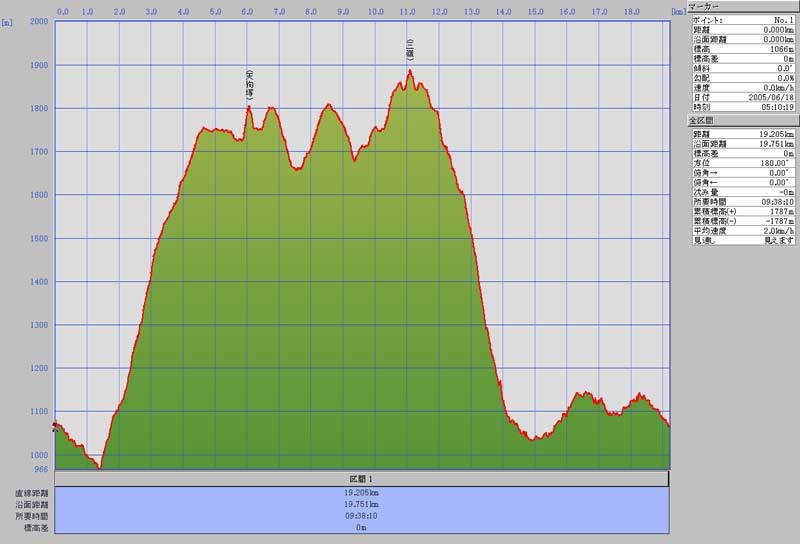Click the 方位 180.00° row
The width and height of the screenshot is (800, 544).
click(743, 163)
